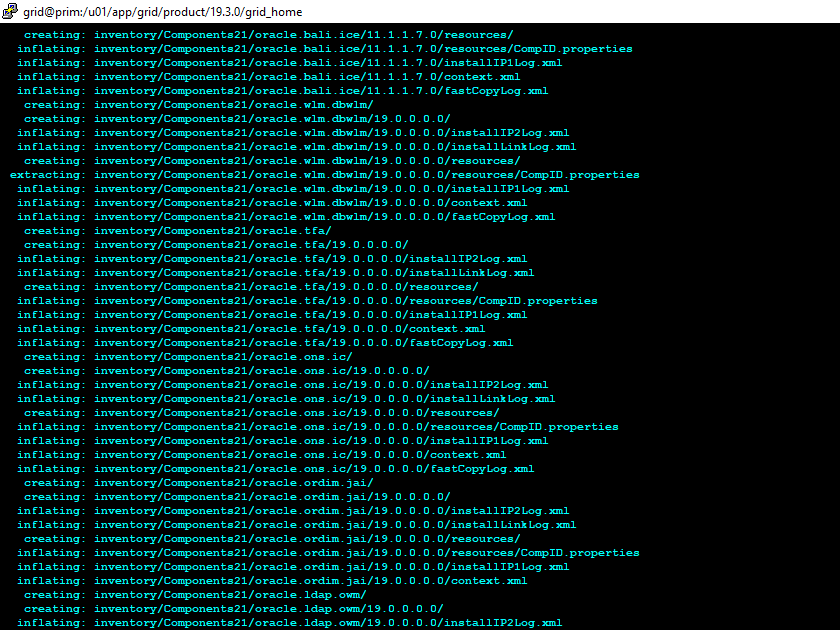Click the line oracle.tfa/19.0.0.0.0/installIP2Log.xml
This screenshot has width=840, height=630.
272,259
